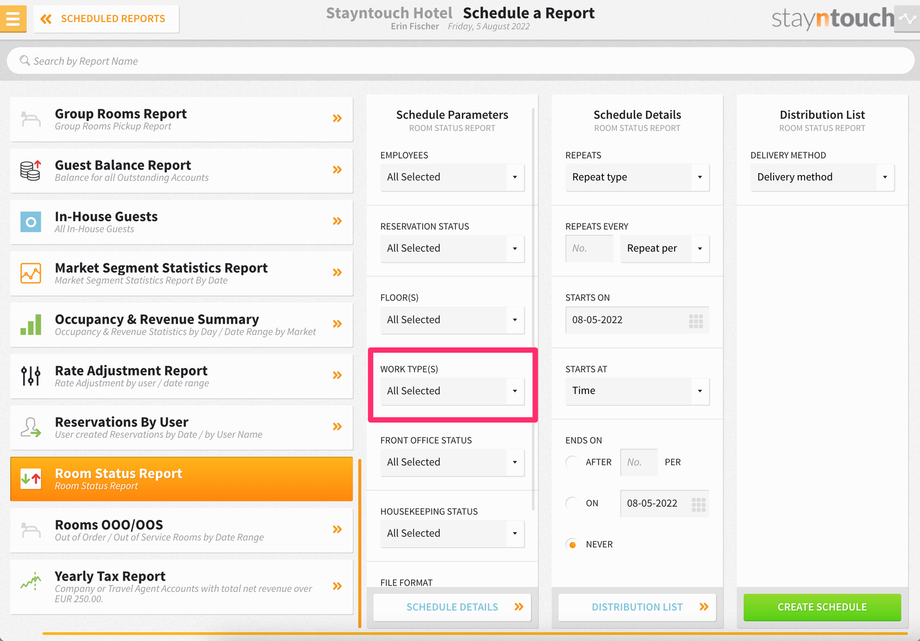Select the In-House Guests report item
Screen dimensions: 920x641
181,222
